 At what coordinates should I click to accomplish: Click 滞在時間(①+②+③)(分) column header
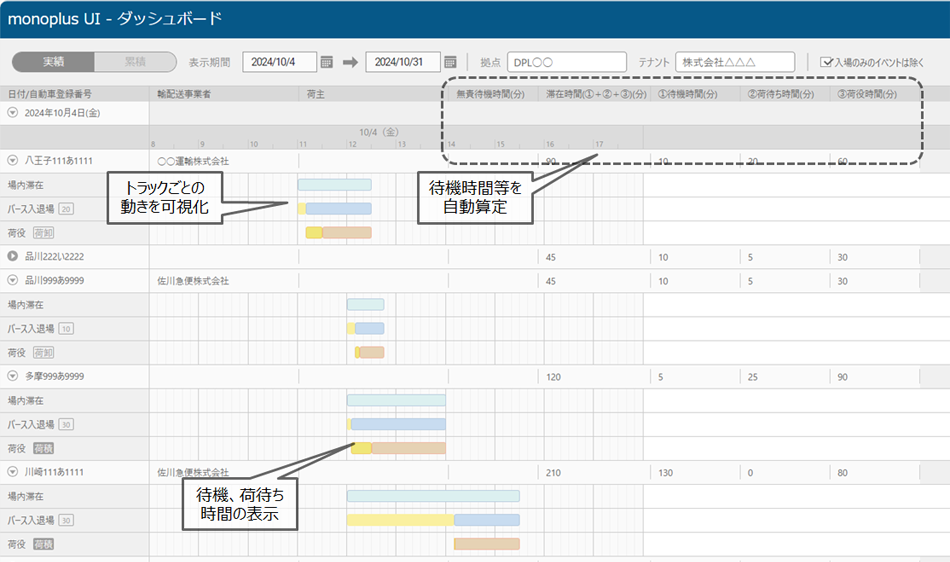pos(595,94)
